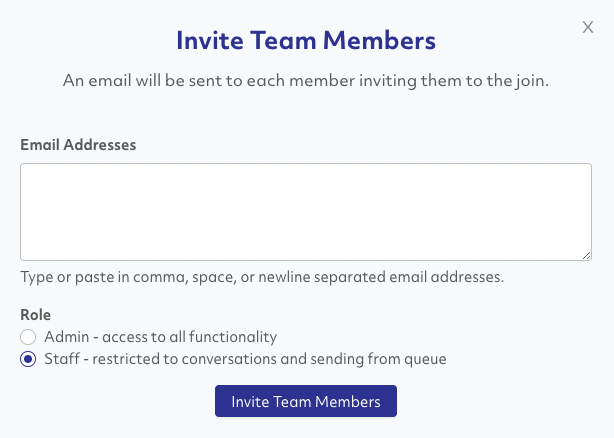Select the Staff role radio button
614x438 pixels.
click(x=29, y=359)
